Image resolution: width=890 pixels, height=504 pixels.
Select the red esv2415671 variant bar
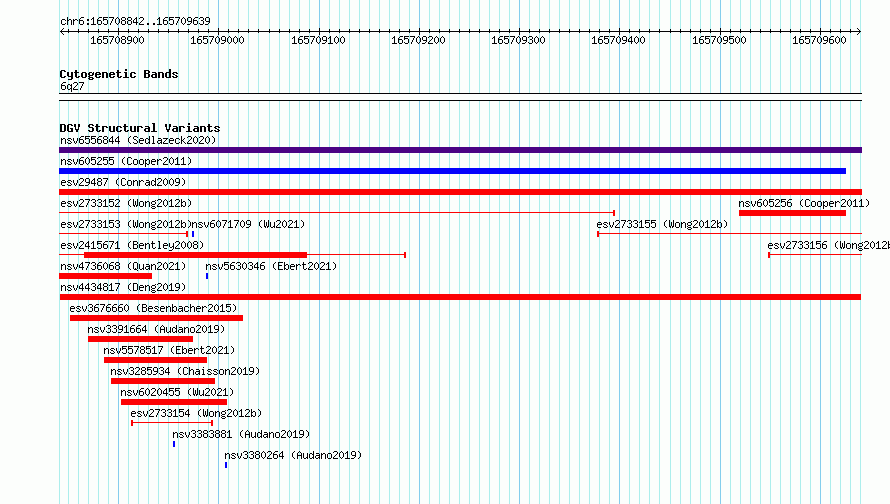coord(195,255)
